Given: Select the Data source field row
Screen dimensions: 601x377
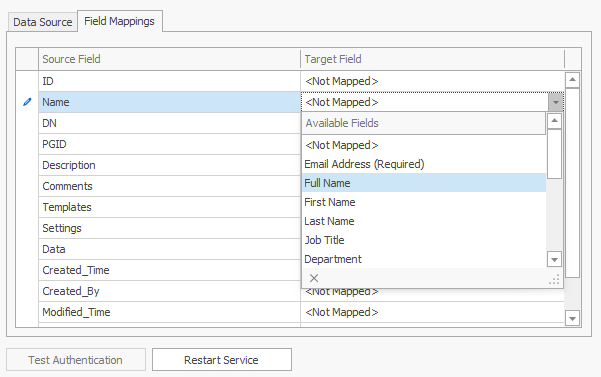Looking at the screenshot, I should coord(169,249).
